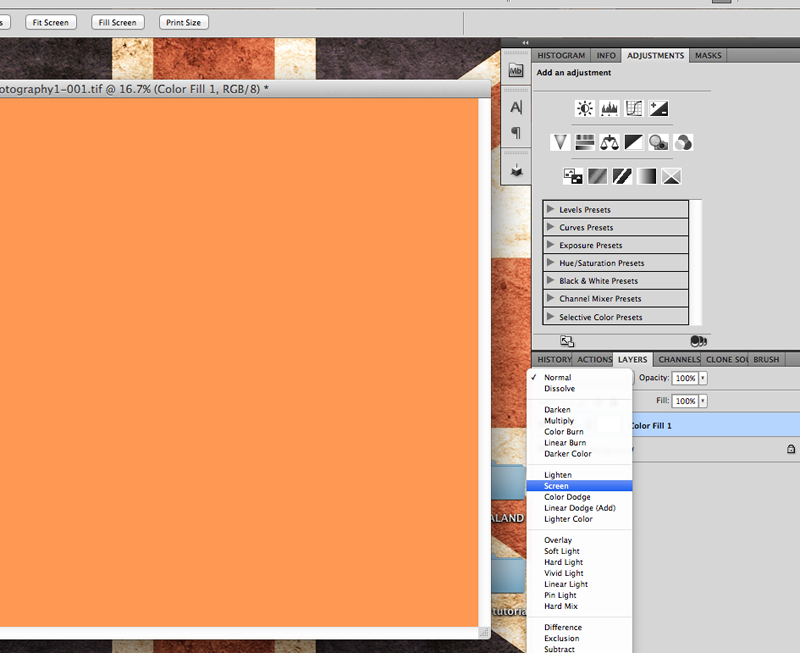This screenshot has width=800, height=653.
Task: Select the Color Fill 1 layer
Action: pyautogui.click(x=714, y=425)
